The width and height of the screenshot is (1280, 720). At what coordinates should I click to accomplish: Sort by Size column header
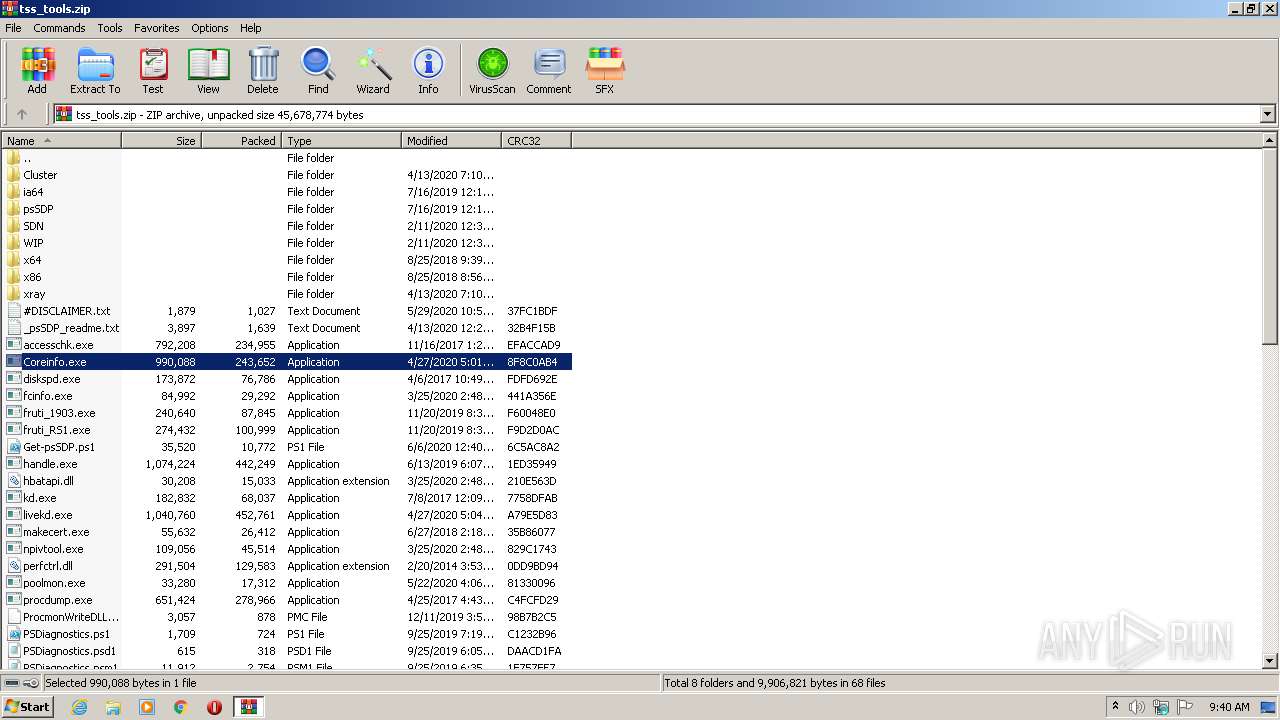point(161,141)
